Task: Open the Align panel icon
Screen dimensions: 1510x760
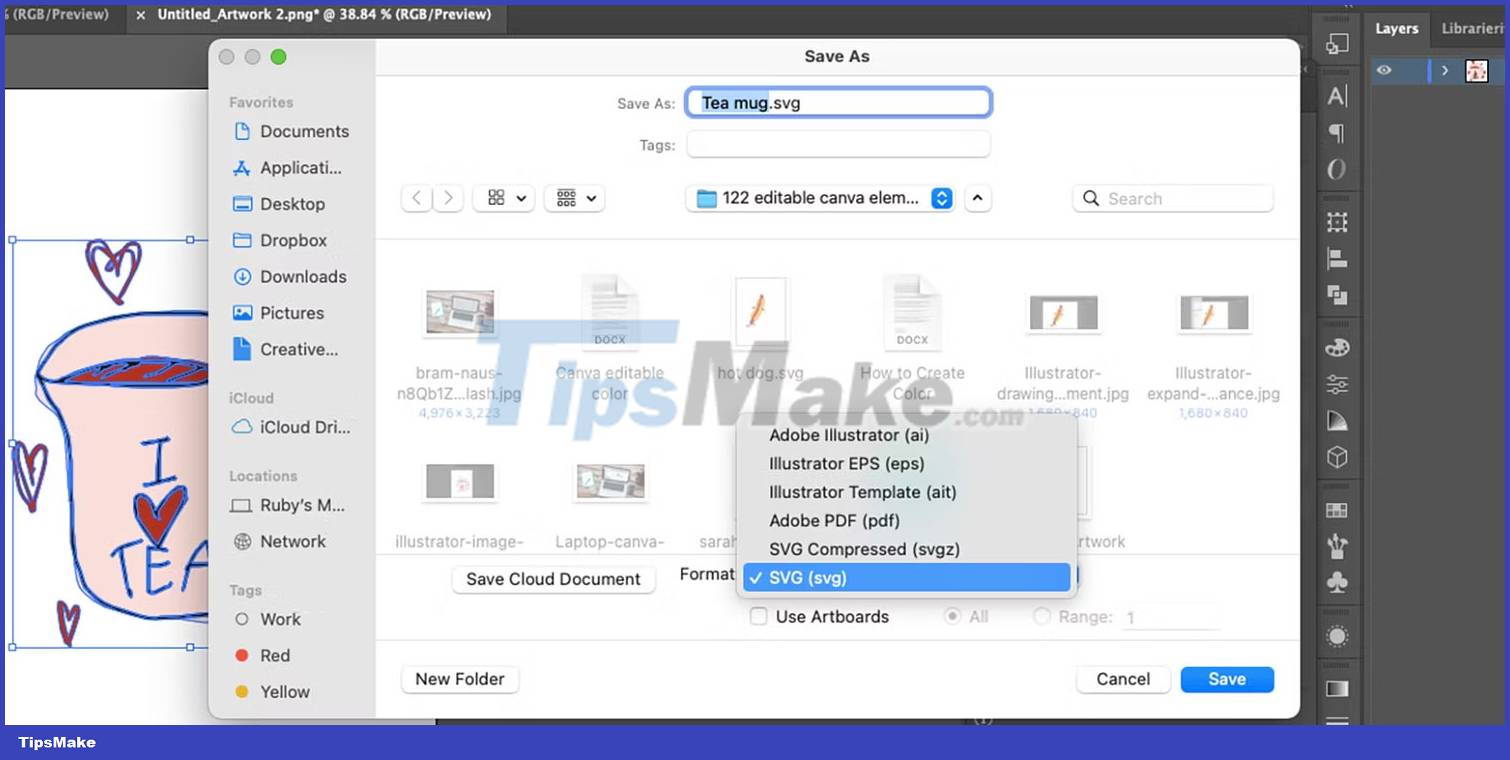Action: coord(1337,259)
